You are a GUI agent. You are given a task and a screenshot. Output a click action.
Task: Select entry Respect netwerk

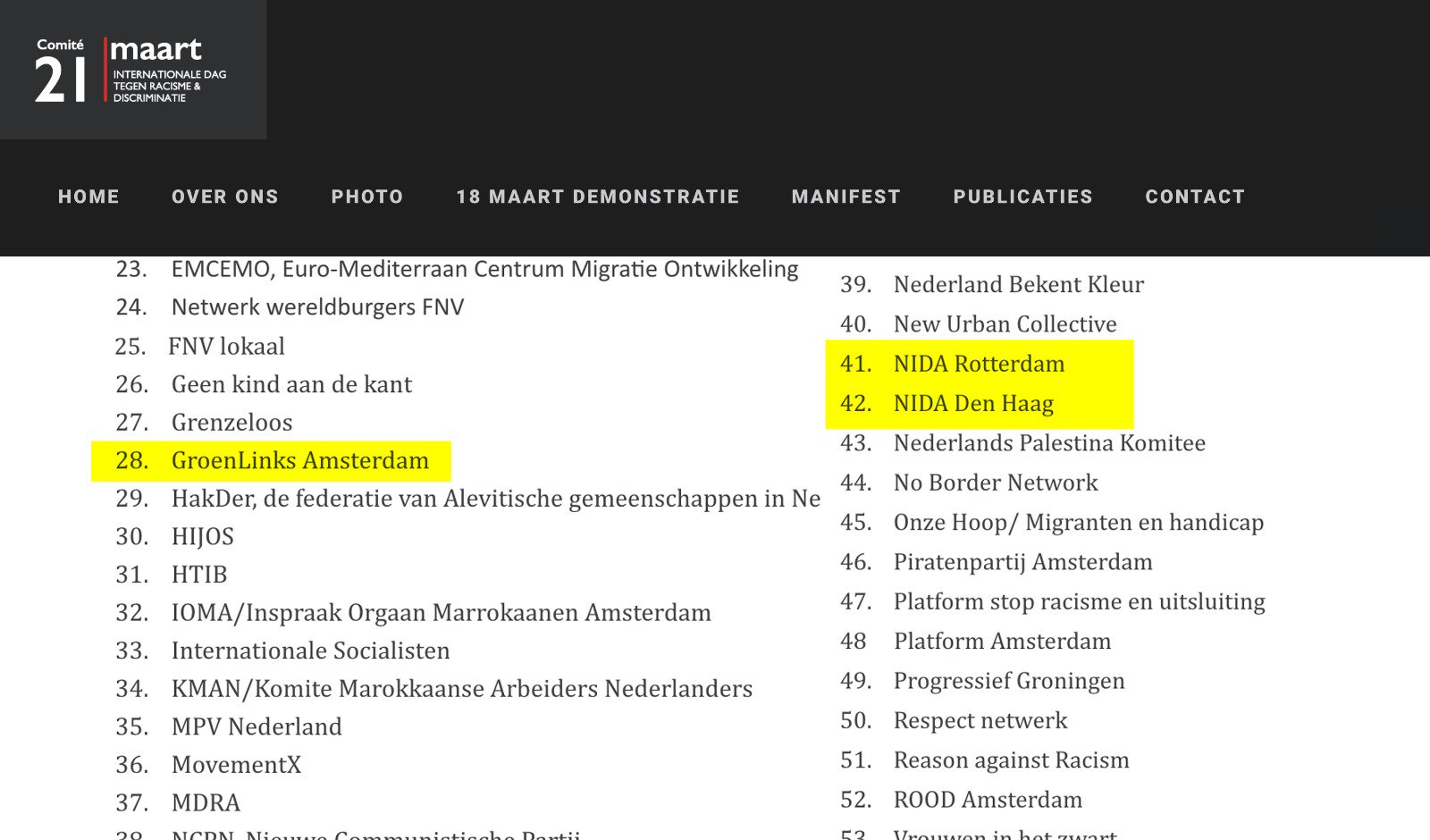pos(955,720)
